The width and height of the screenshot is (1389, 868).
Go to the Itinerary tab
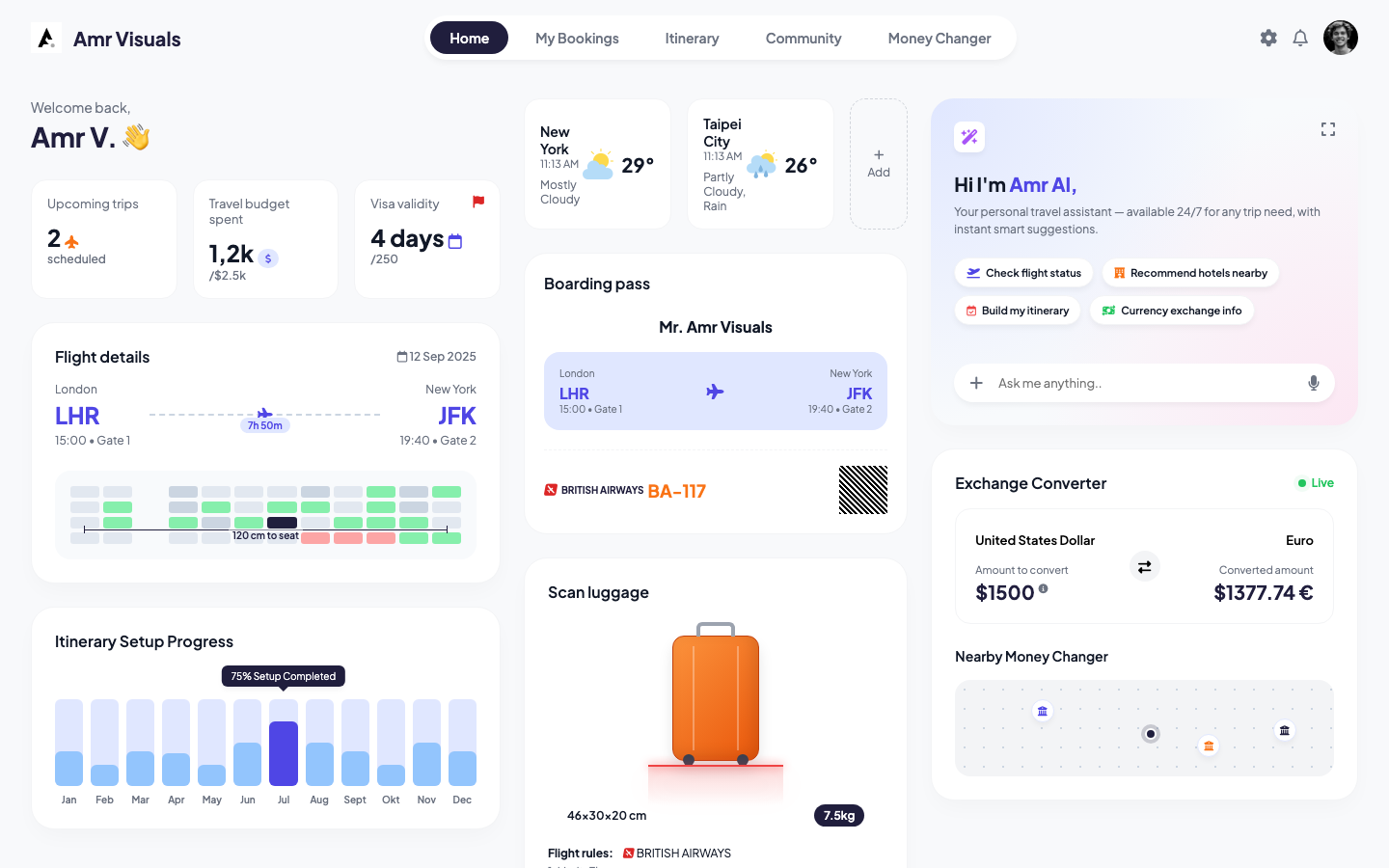click(692, 38)
